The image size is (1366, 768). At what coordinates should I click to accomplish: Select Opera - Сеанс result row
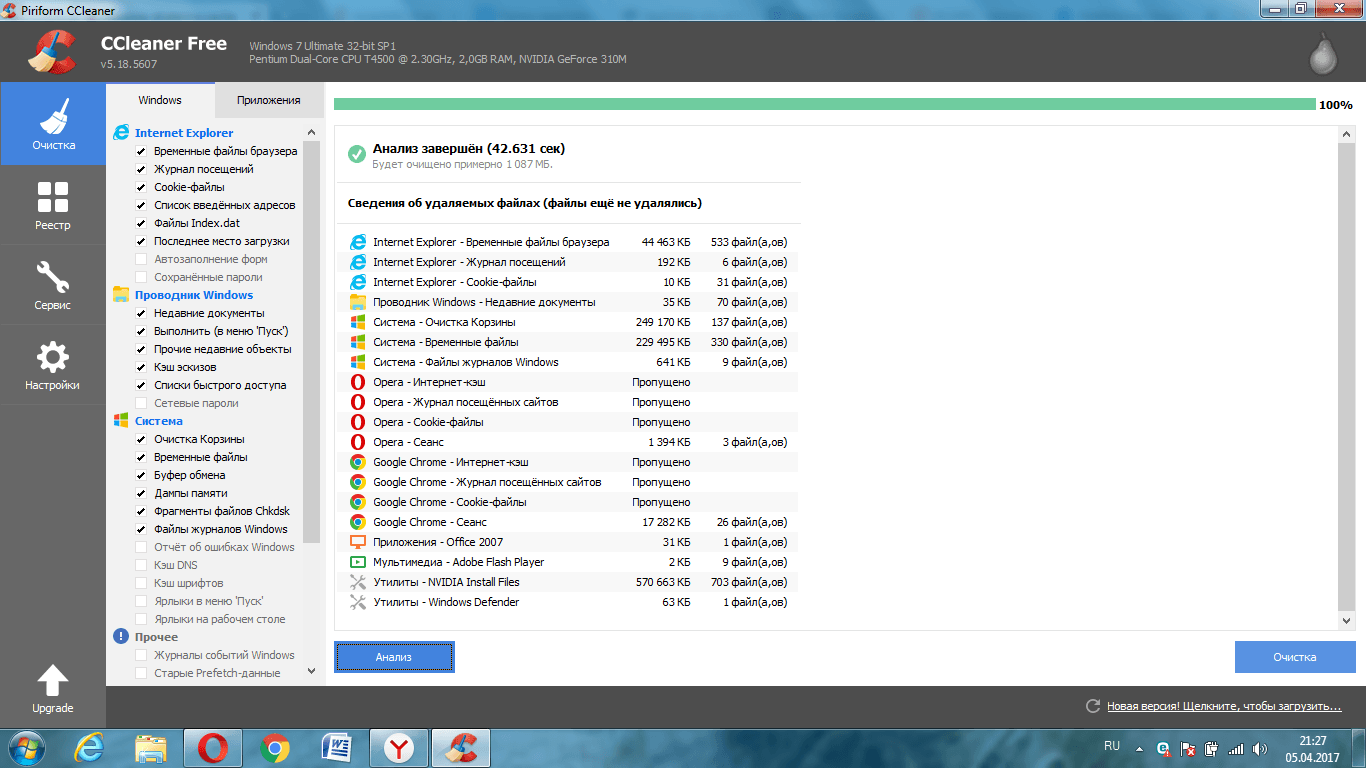pyautogui.click(x=569, y=442)
